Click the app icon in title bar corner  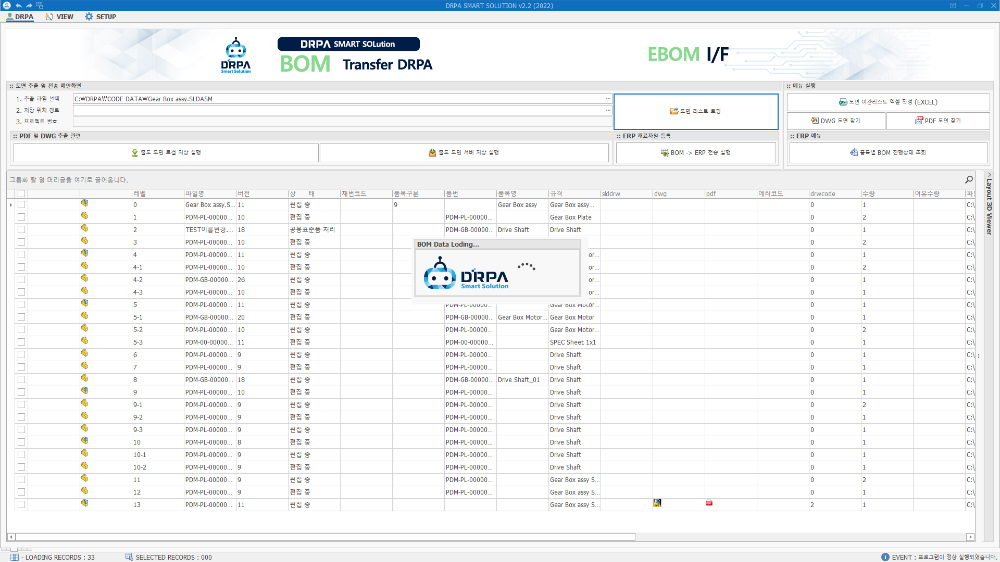click(6, 5)
